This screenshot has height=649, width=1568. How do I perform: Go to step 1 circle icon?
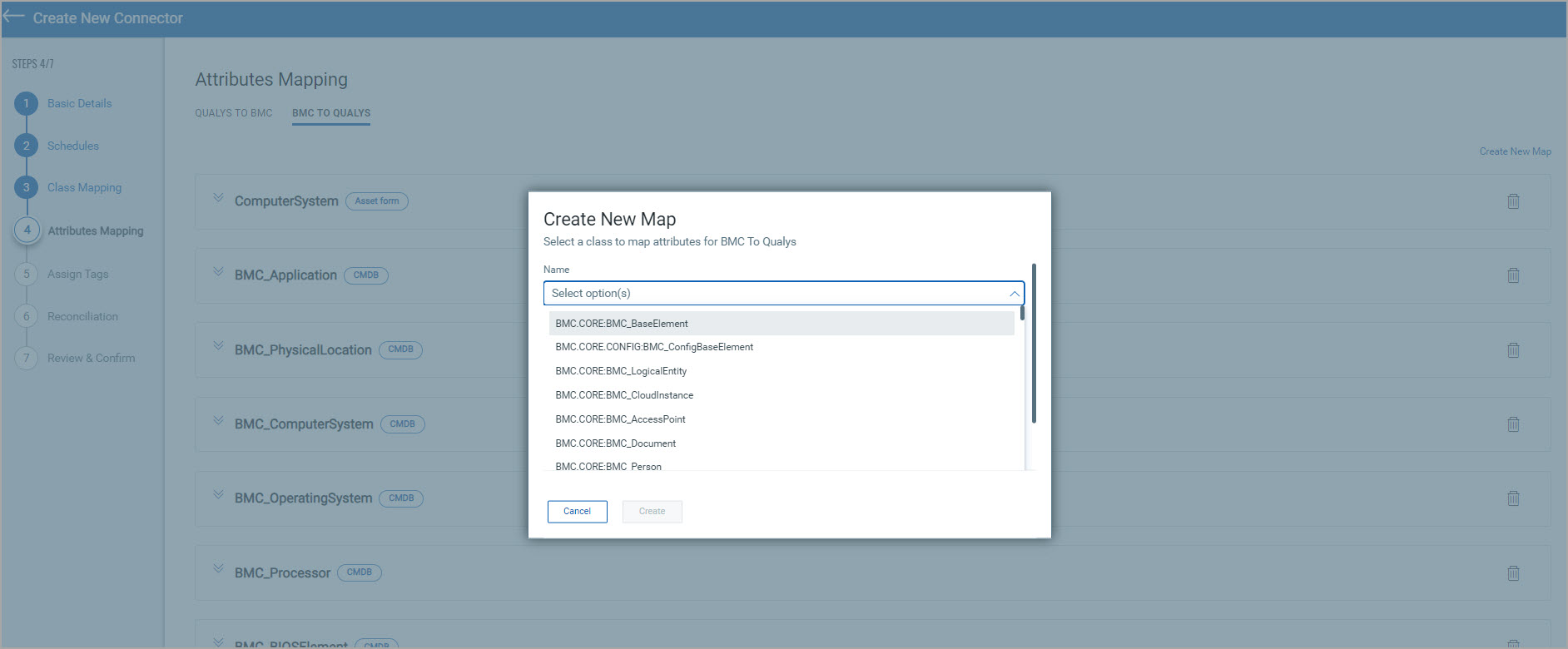click(27, 103)
